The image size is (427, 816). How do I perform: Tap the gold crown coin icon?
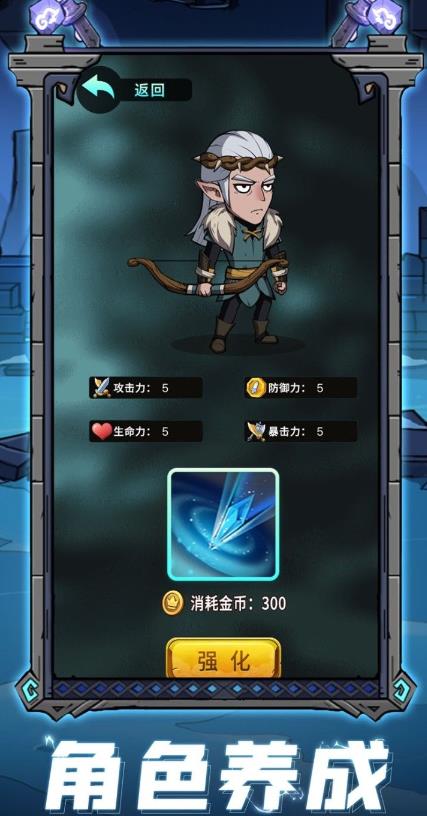(172, 604)
